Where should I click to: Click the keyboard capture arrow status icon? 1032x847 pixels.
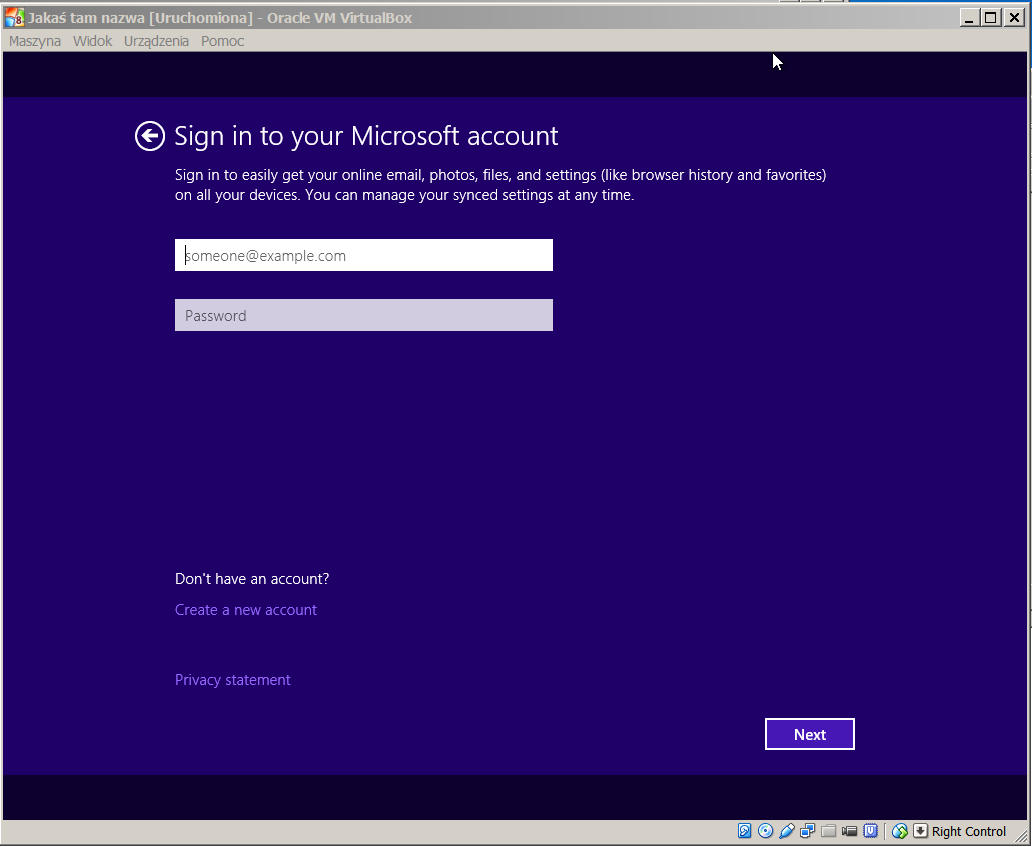tap(920, 831)
